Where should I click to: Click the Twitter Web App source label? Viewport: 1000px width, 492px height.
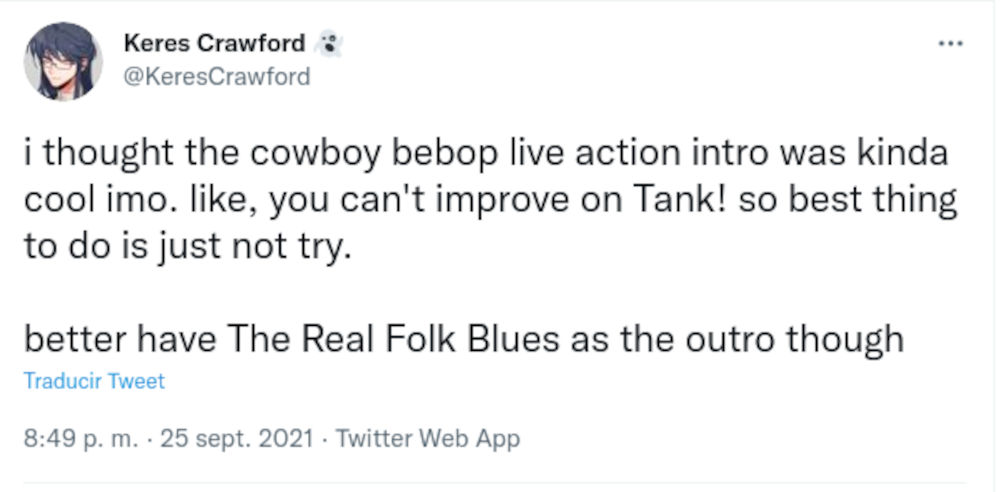coord(428,438)
